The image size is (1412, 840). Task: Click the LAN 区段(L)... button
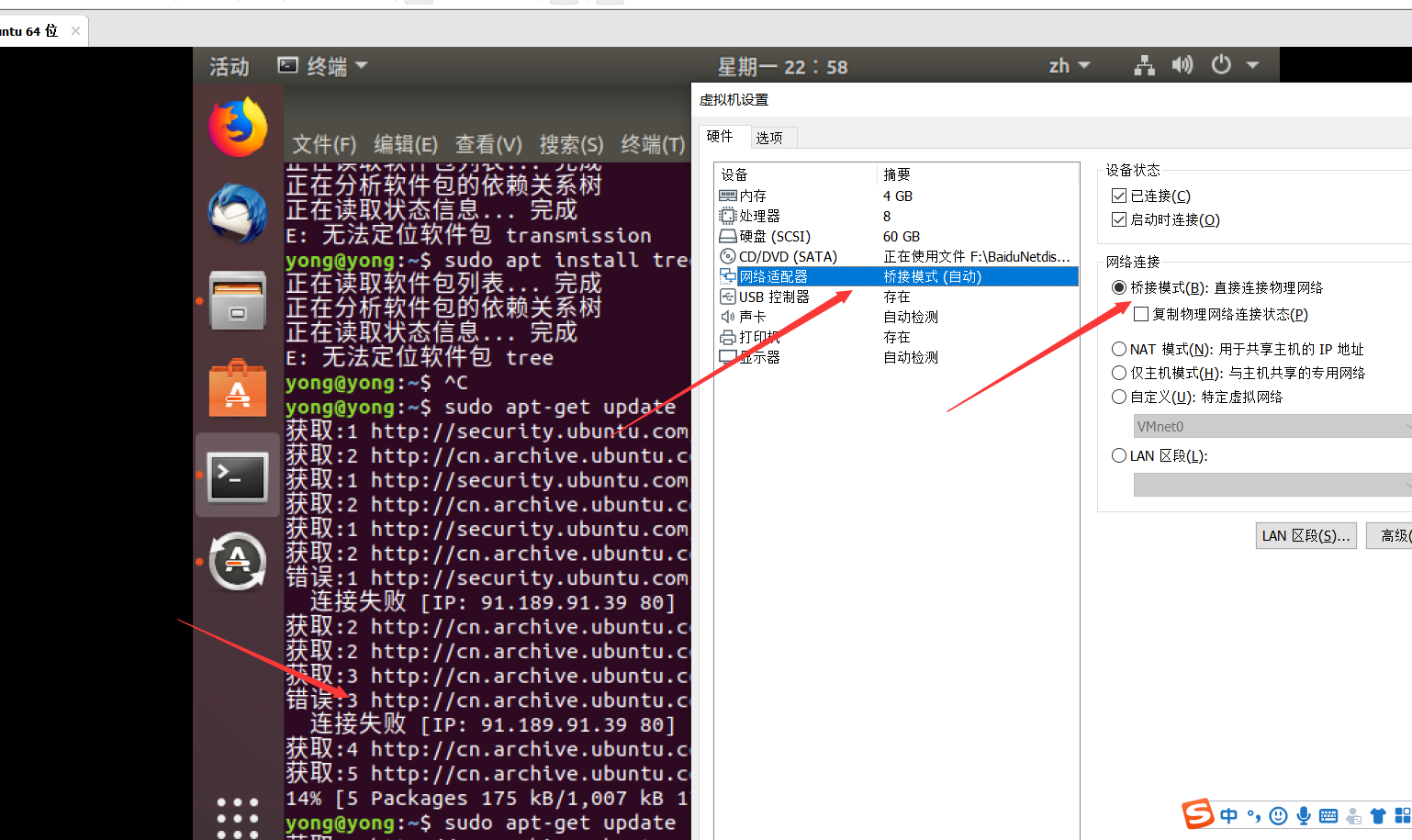[x=1306, y=535]
